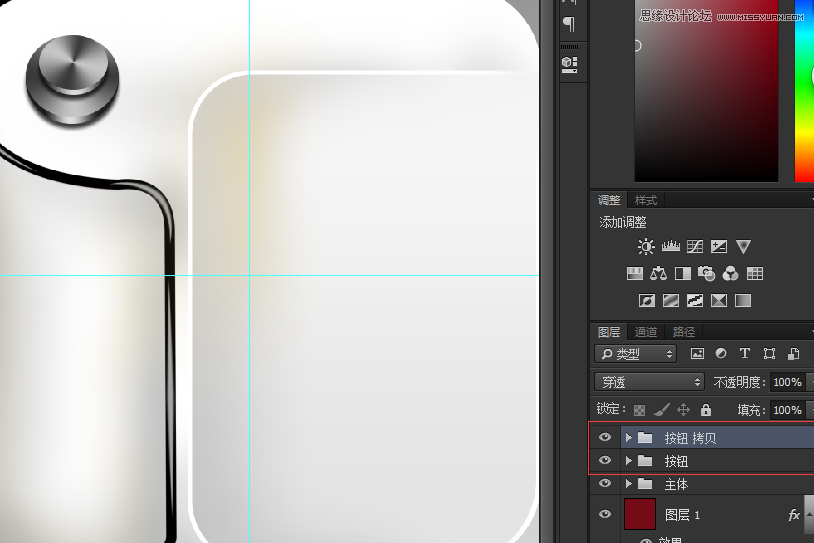The width and height of the screenshot is (814, 543).
Task: Click the folder icon of 主体 group
Action: [x=645, y=484]
